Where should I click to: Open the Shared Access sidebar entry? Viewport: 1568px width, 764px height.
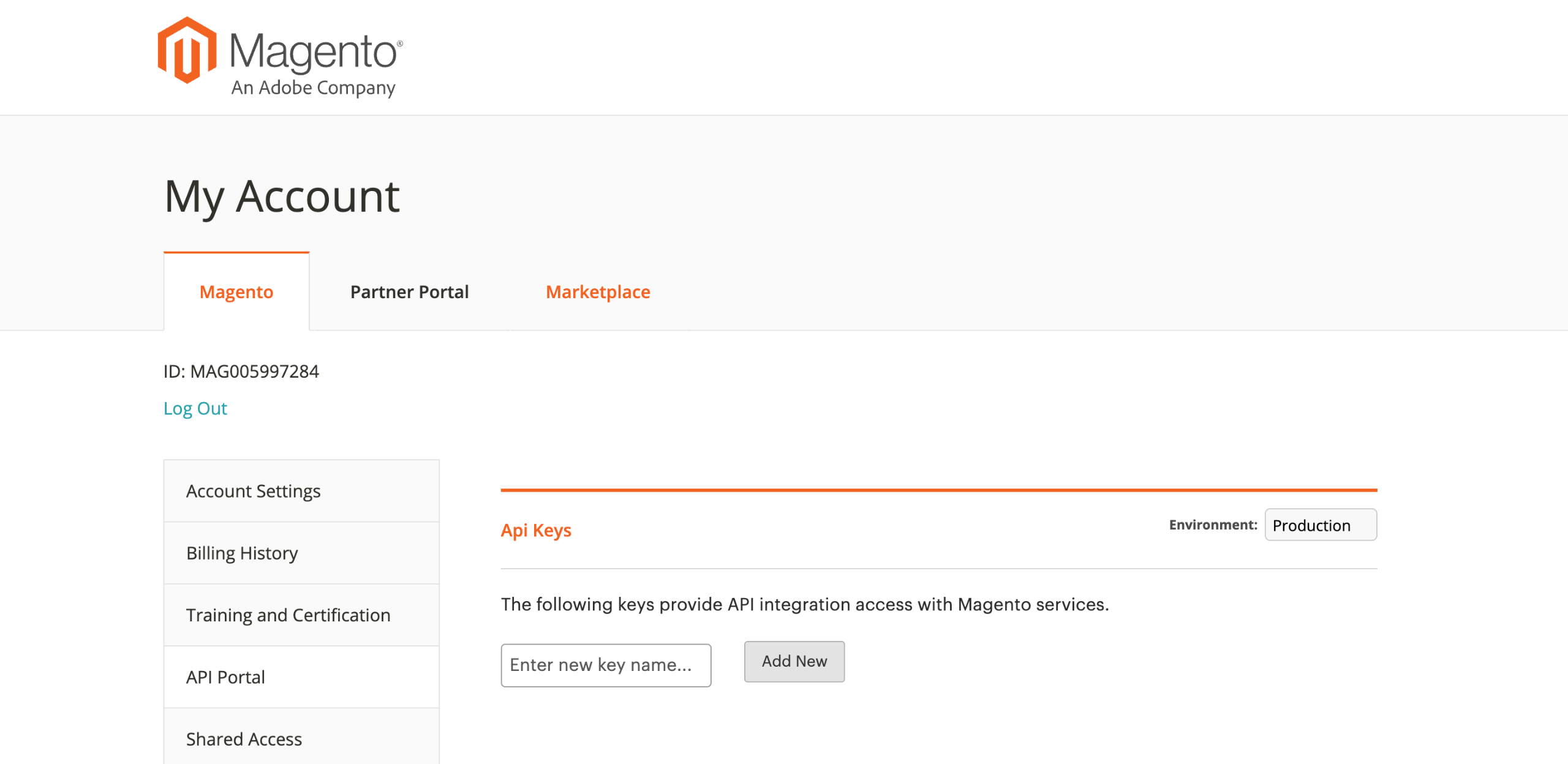244,739
